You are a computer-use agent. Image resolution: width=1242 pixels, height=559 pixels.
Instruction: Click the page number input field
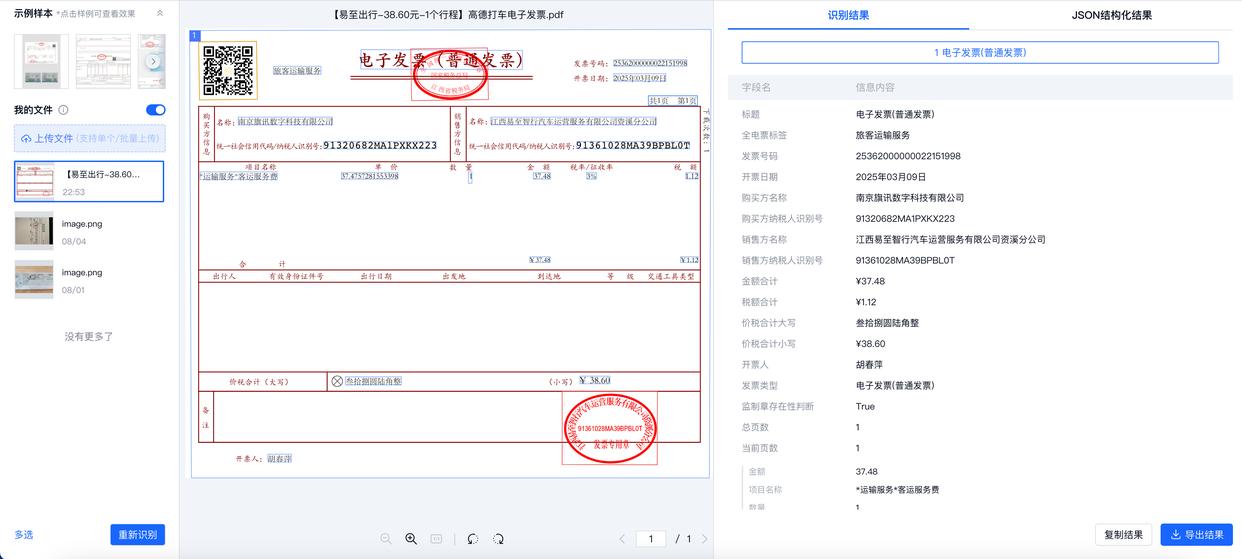pyautogui.click(x=651, y=539)
